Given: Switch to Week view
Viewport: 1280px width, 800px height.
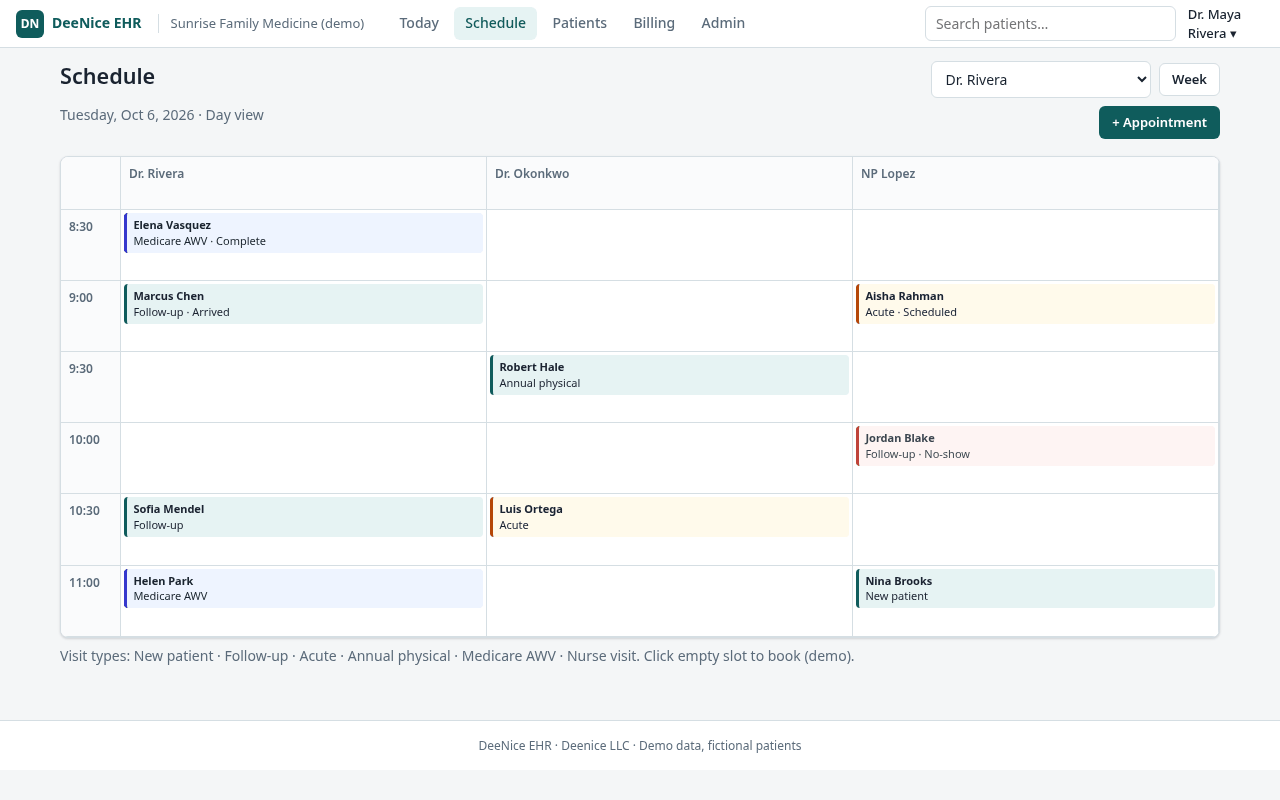Looking at the screenshot, I should click(x=1189, y=80).
